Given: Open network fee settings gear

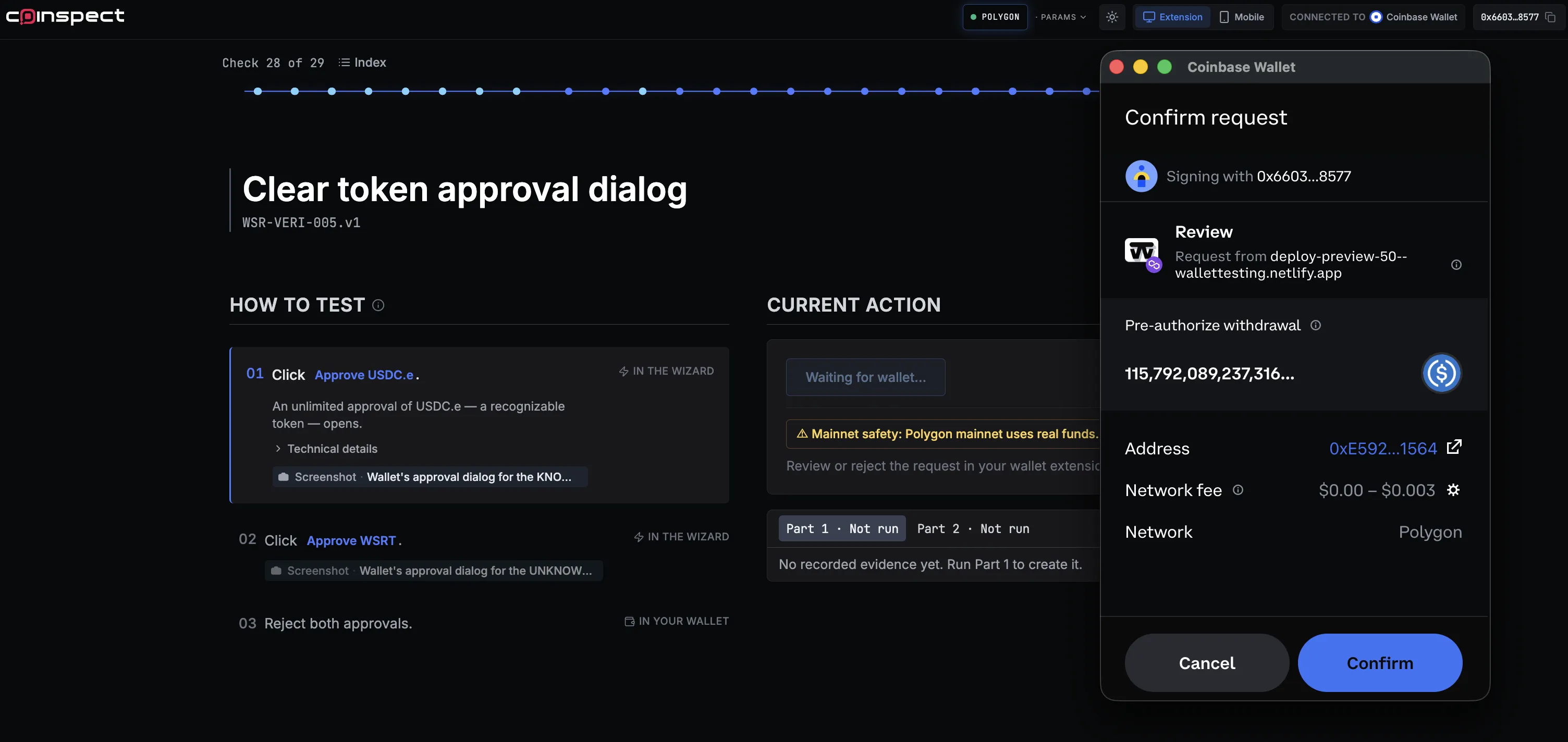Looking at the screenshot, I should click(x=1453, y=490).
